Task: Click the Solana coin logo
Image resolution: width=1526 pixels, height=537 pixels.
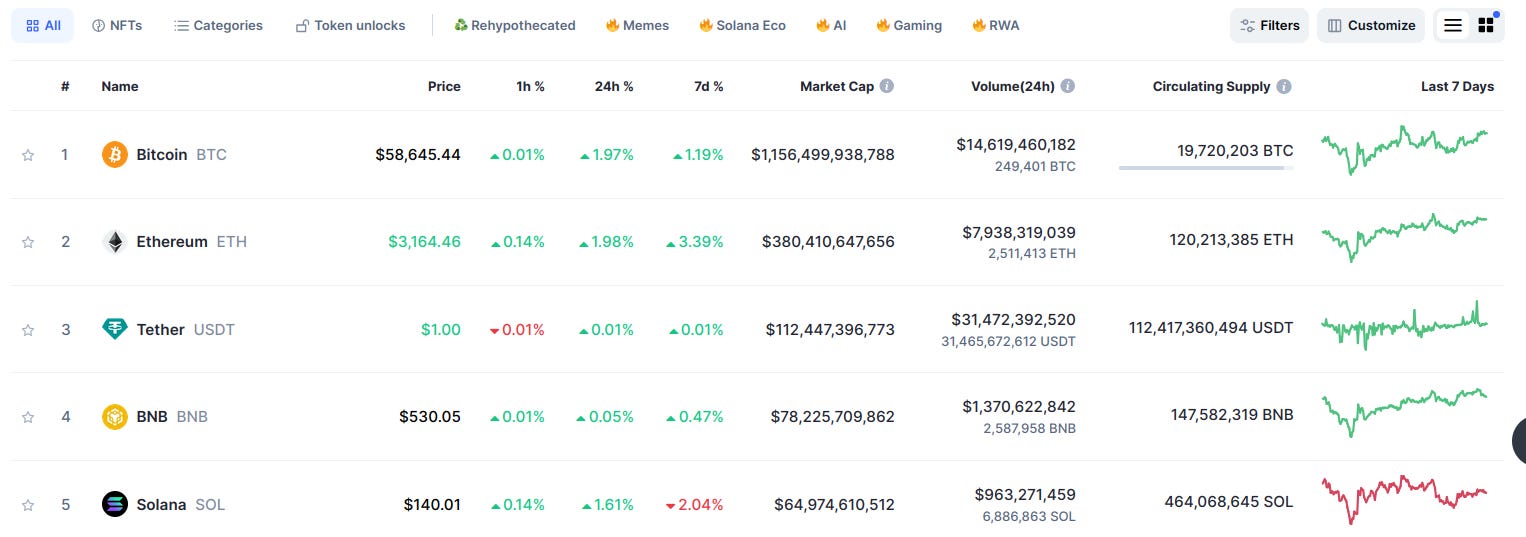Action: coord(115,504)
